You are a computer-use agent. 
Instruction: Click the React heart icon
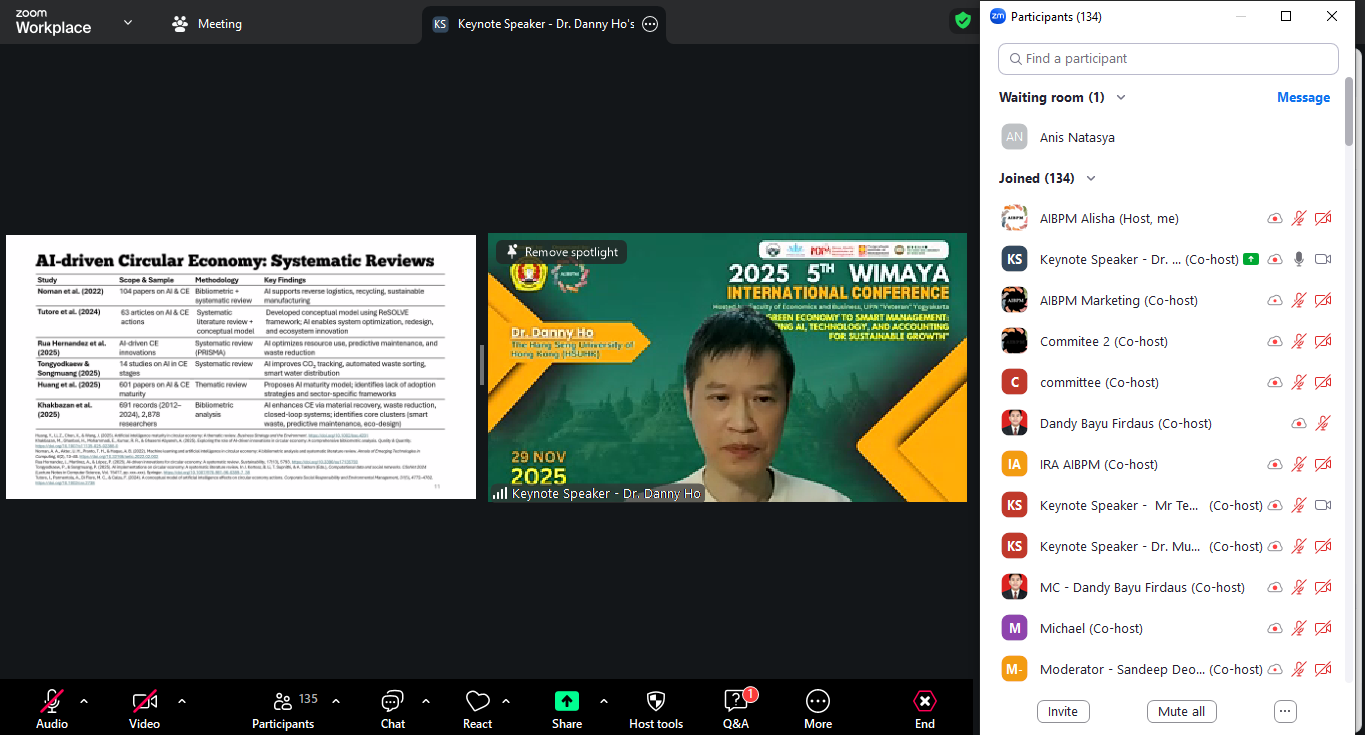477,702
